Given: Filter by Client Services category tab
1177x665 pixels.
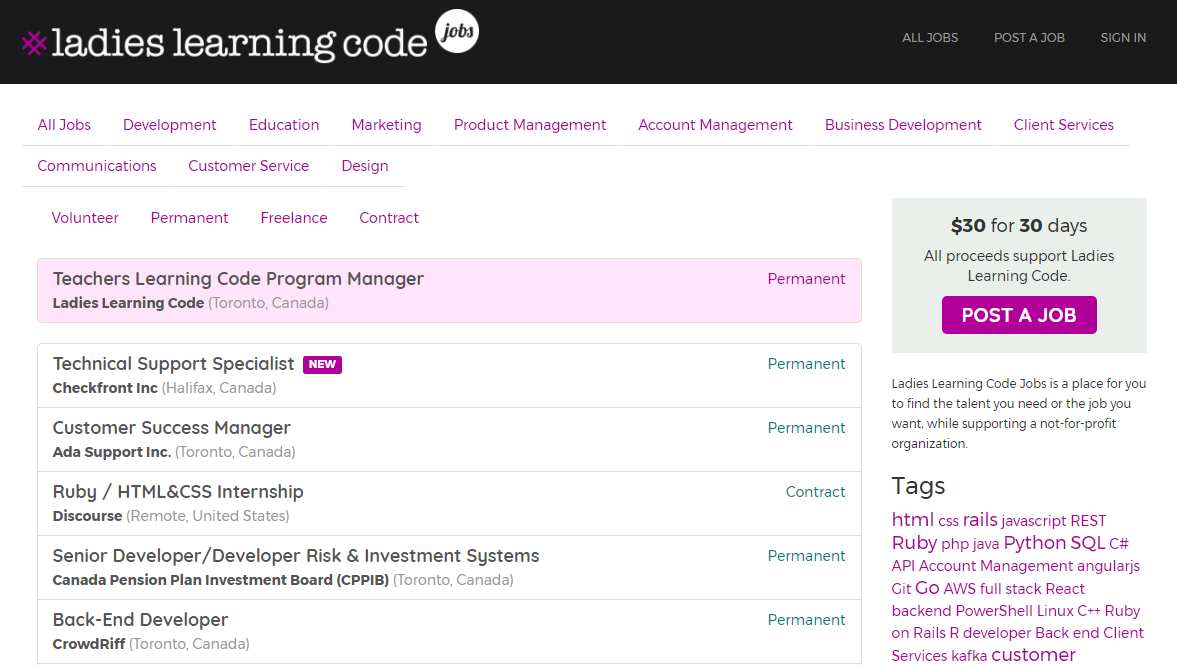Looking at the screenshot, I should (1064, 125).
